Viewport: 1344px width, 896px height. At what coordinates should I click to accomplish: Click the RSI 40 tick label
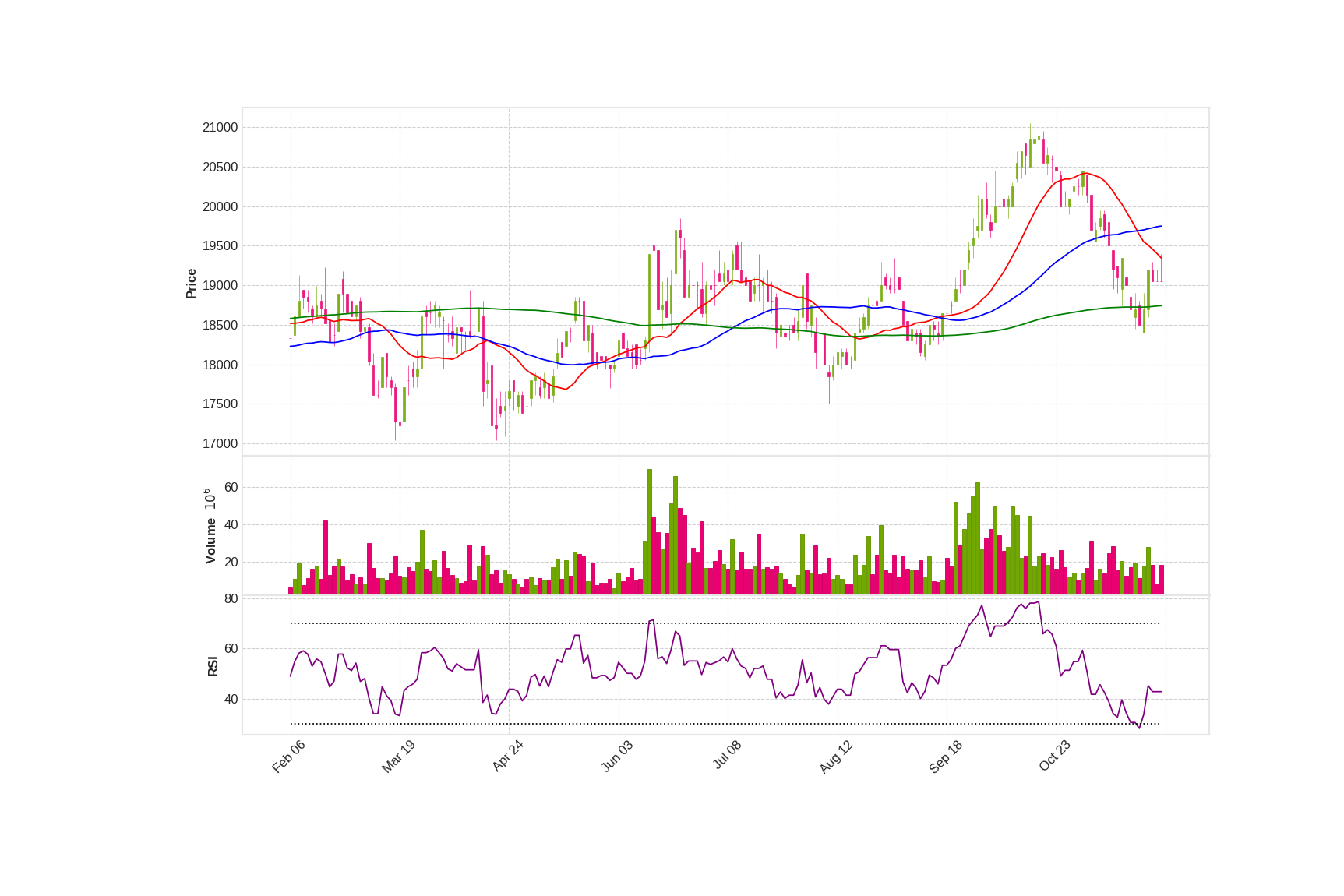(x=231, y=700)
